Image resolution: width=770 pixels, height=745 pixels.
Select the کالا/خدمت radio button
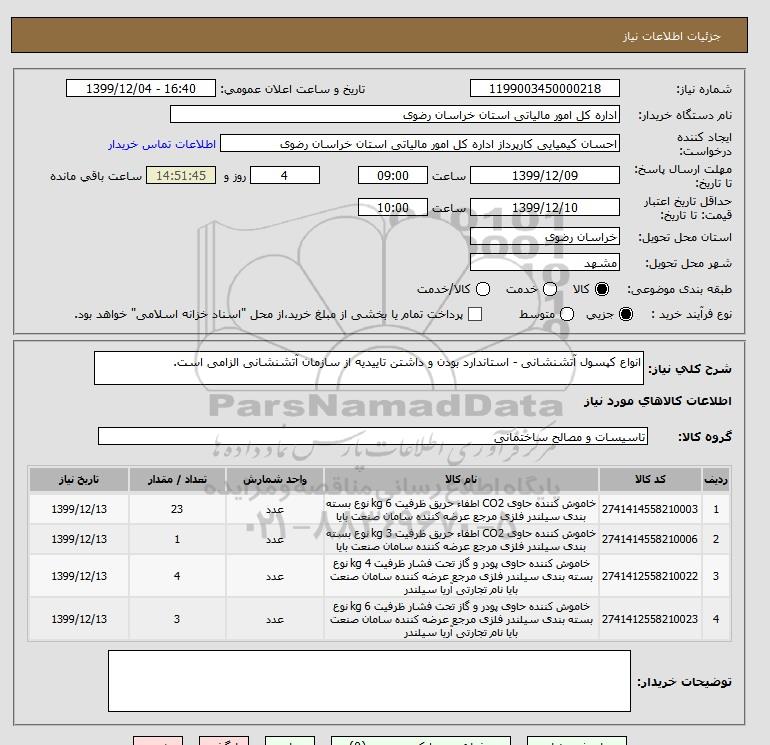click(x=483, y=289)
